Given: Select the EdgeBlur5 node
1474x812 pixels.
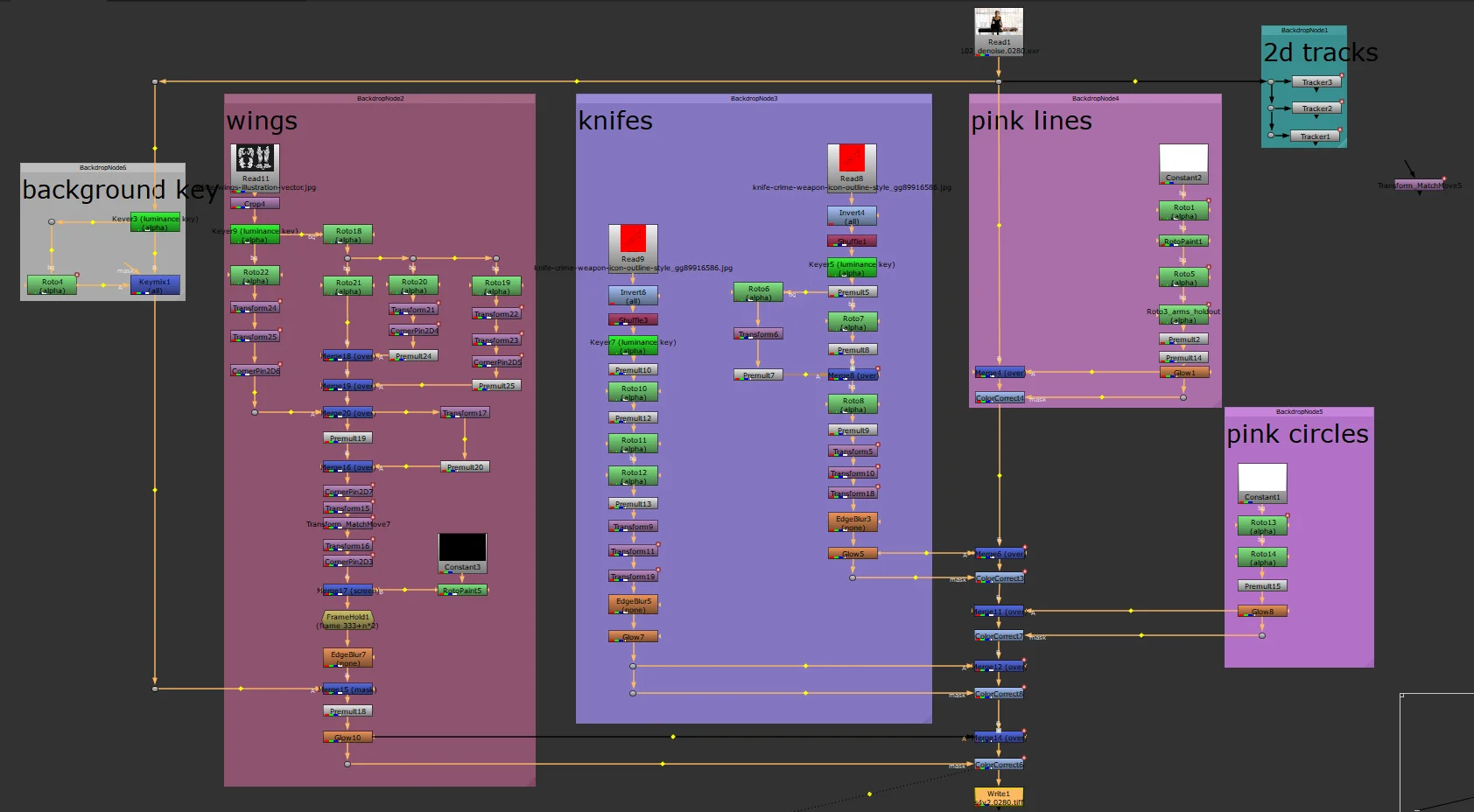Looking at the screenshot, I should click(x=632, y=603).
